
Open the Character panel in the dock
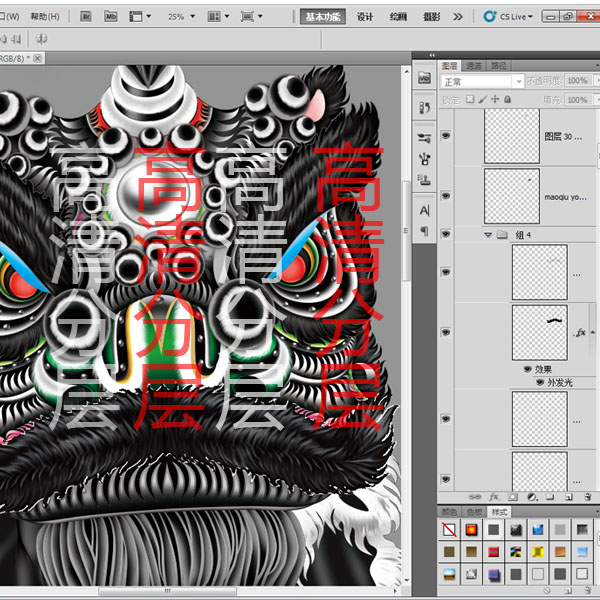(x=424, y=210)
